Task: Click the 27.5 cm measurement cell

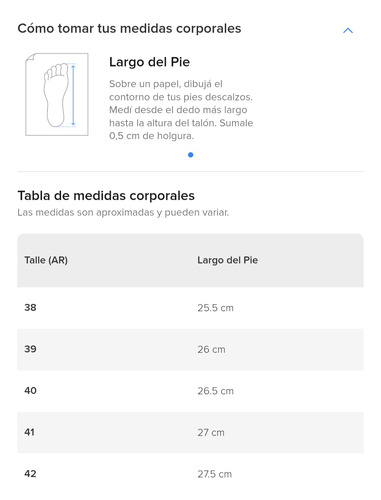Action: 214,474
